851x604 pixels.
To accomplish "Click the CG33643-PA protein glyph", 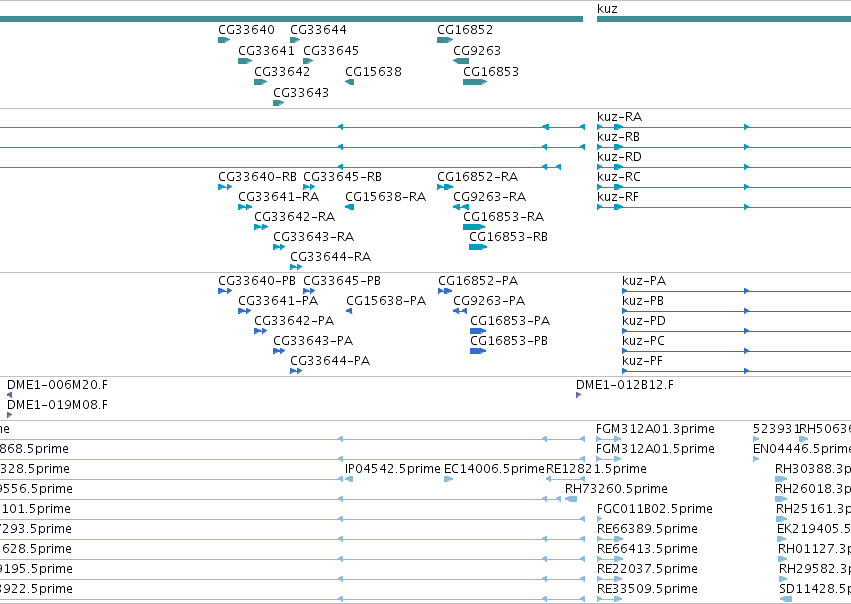I will coord(279,352).
